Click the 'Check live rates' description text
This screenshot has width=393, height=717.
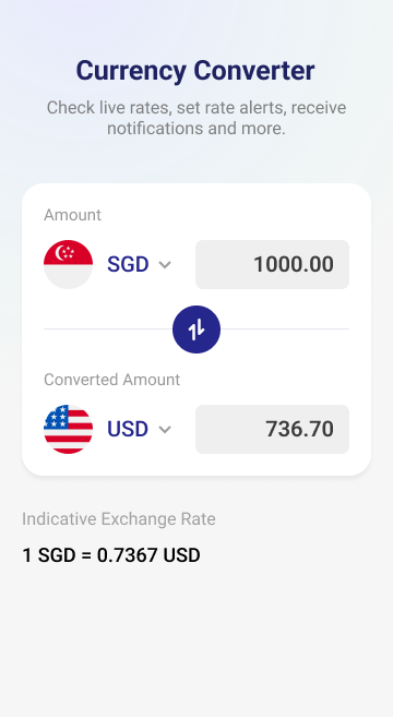196,118
